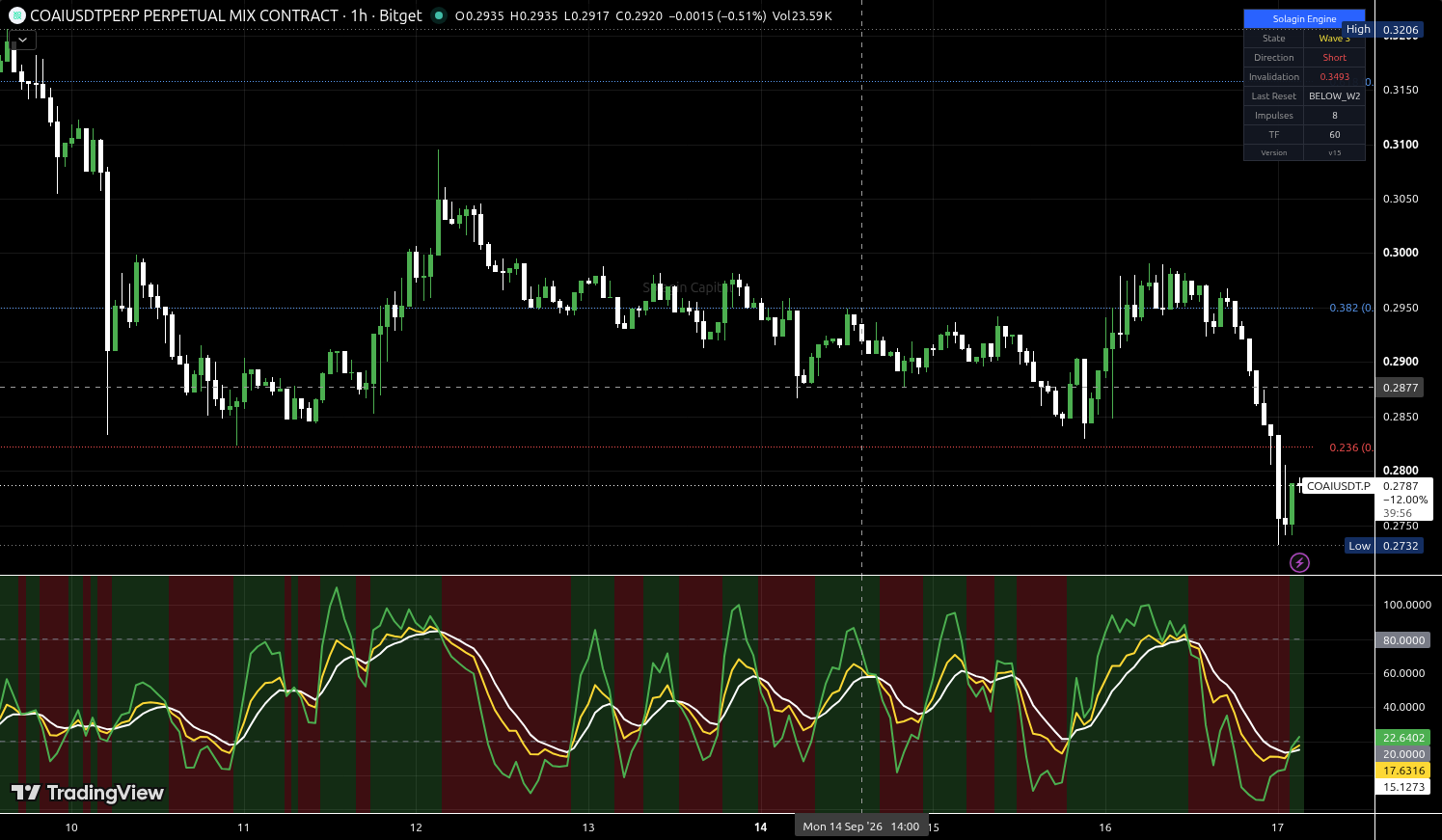Click the 39:56 candle countdown timer
Viewport: 1442px width, 840px height.
1398,513
